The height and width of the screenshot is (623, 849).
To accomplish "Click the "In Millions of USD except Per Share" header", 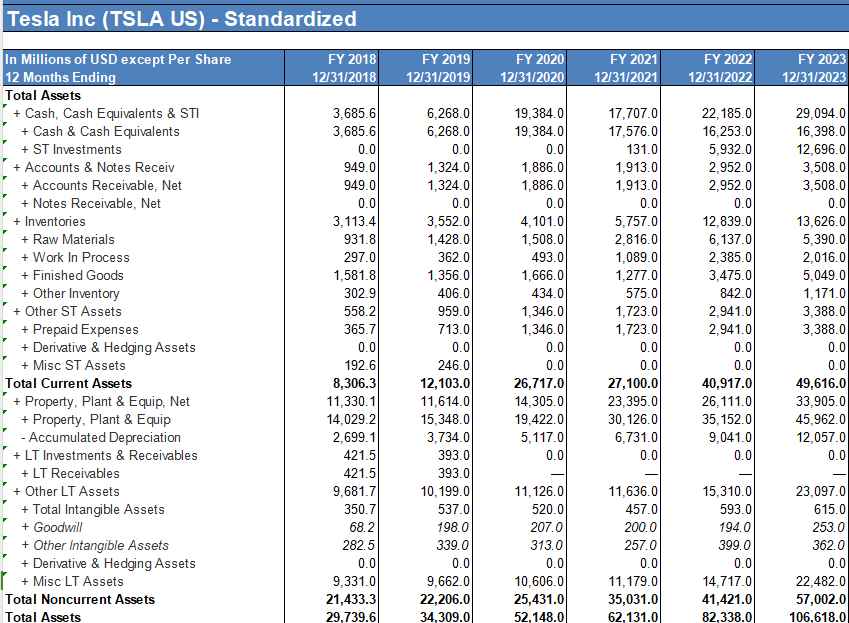I will (x=118, y=60).
